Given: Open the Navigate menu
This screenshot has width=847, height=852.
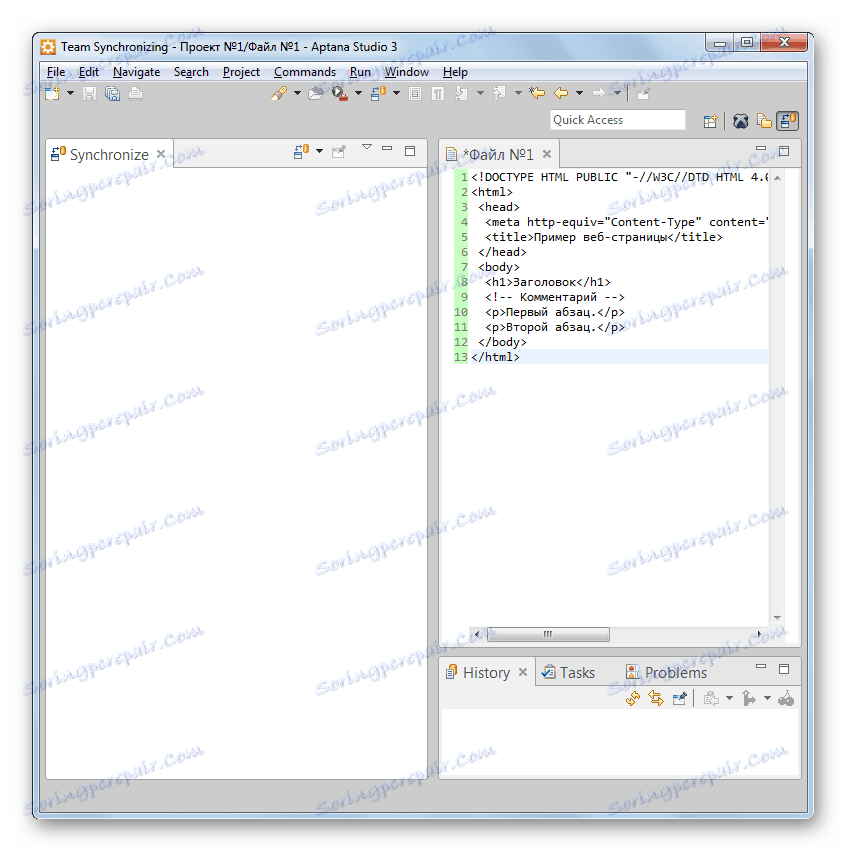Looking at the screenshot, I should (136, 72).
